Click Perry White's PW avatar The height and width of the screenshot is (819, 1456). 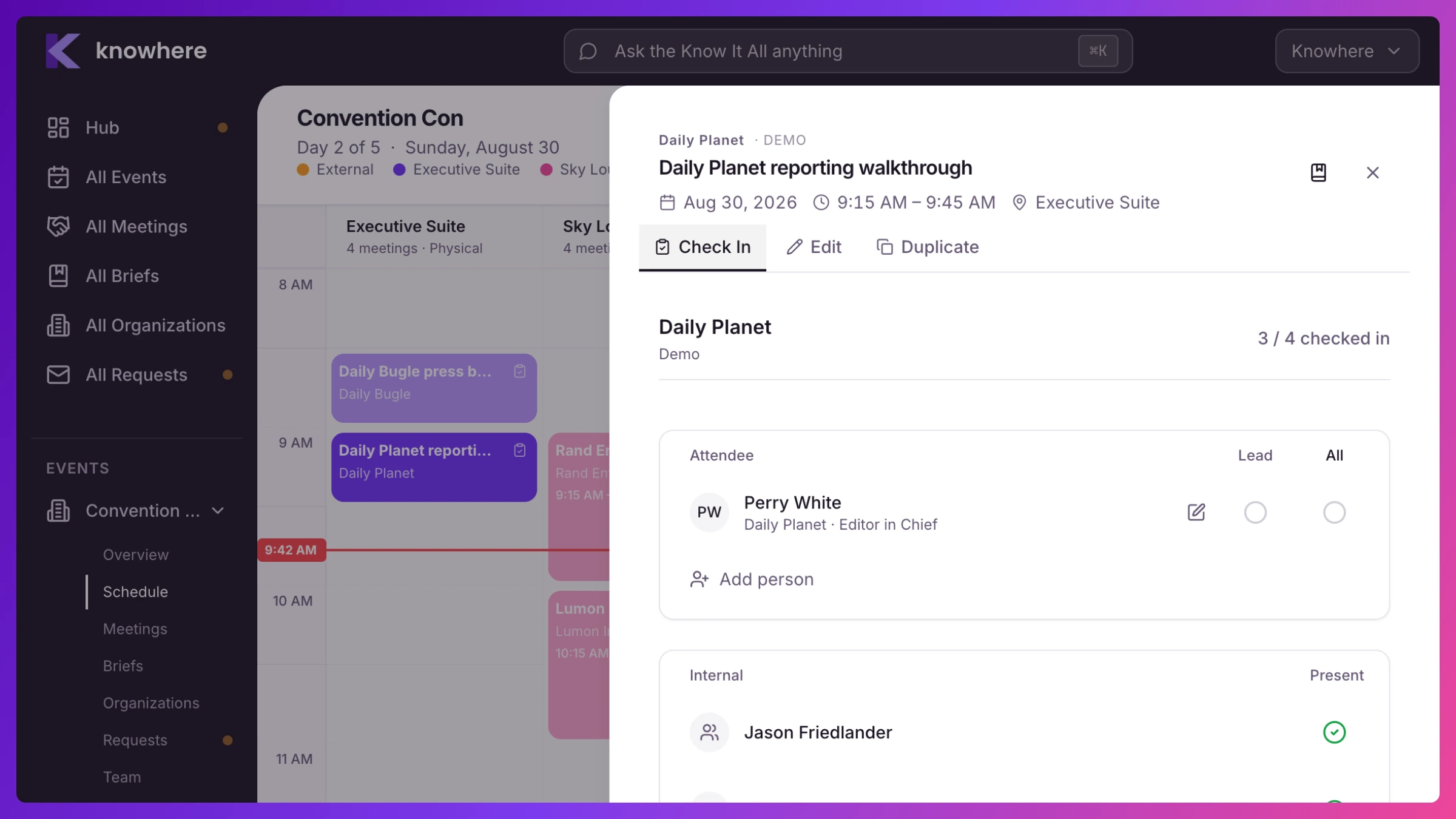[709, 513]
